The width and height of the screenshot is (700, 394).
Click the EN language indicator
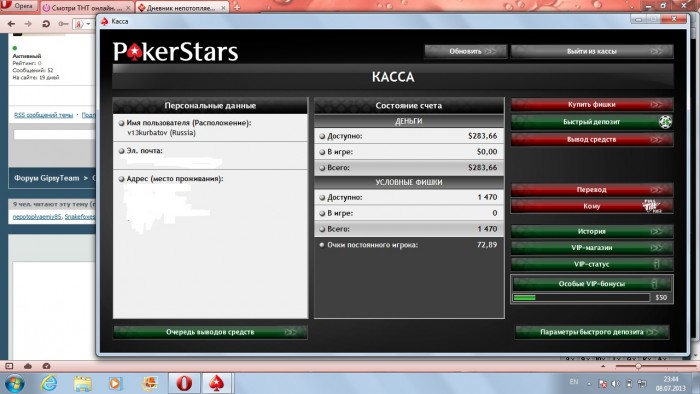pos(574,382)
